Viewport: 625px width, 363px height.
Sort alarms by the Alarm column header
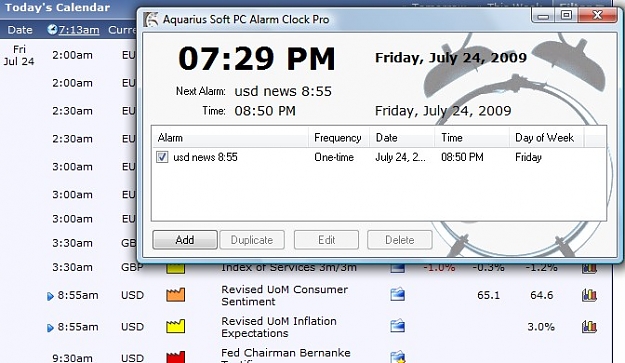click(230, 138)
